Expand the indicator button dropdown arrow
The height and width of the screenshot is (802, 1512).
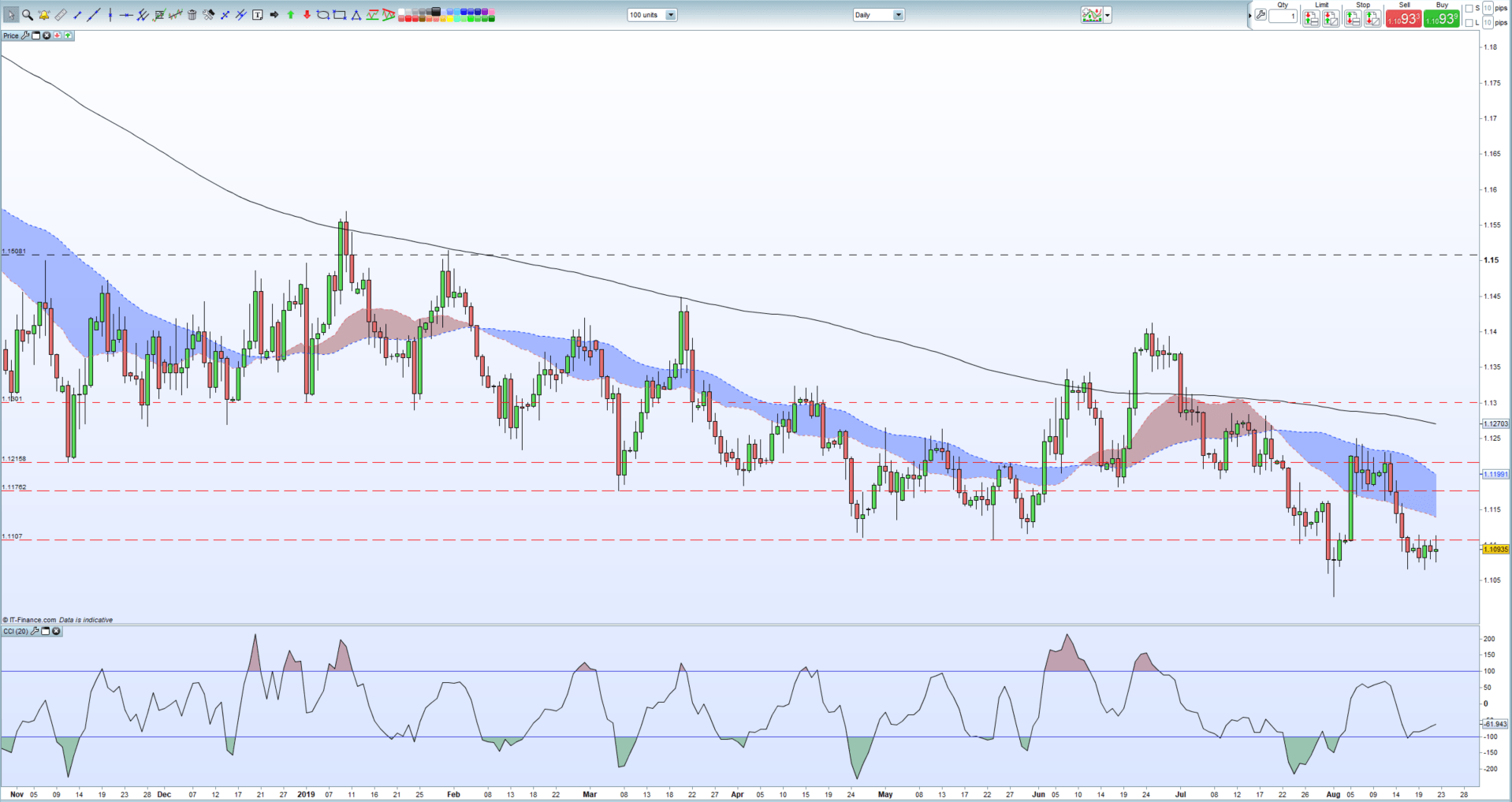point(1108,15)
